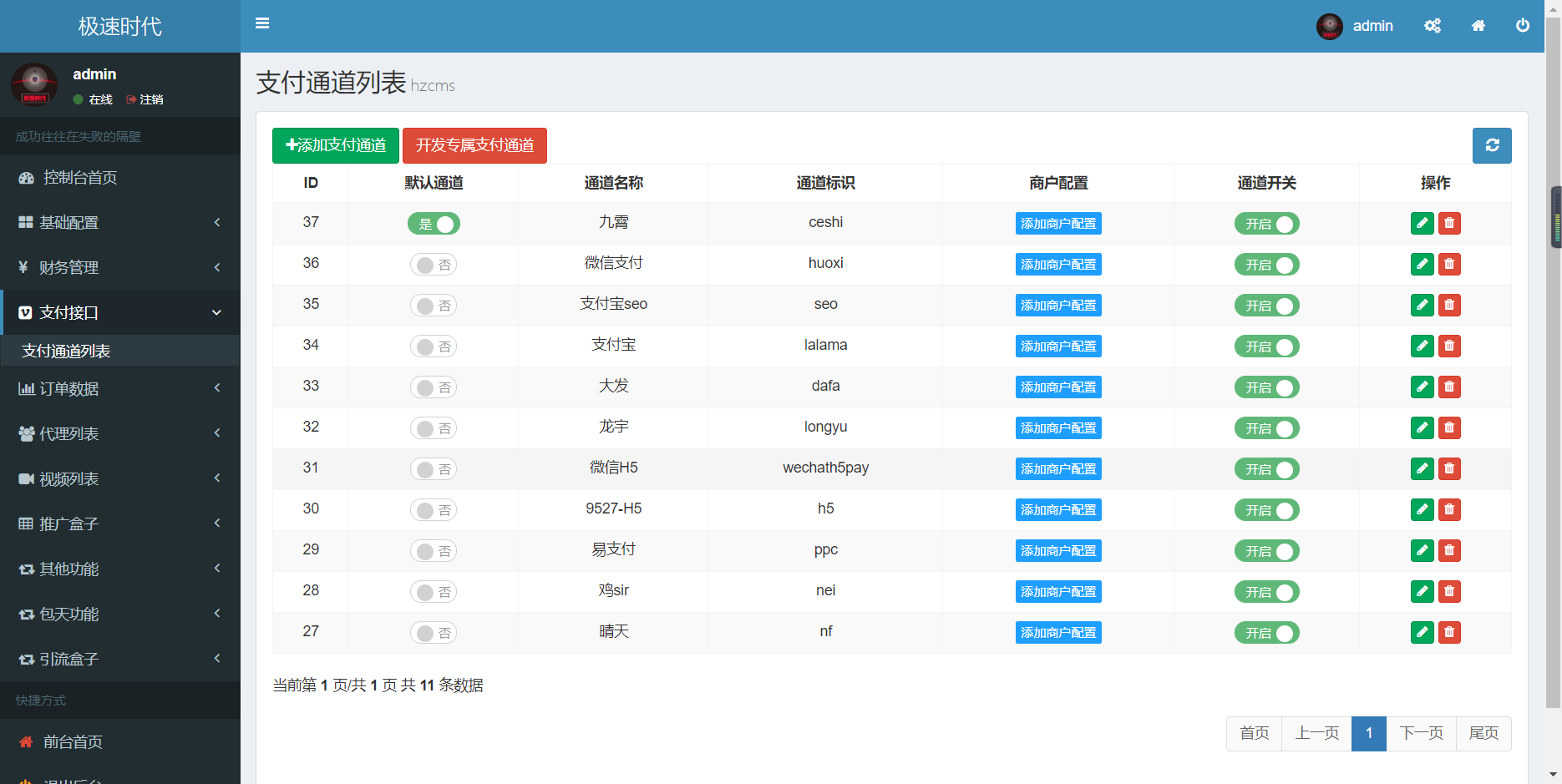Screen dimensions: 1562x784
Task: Click 添加商户配置 for 微信H5
Action: click(1057, 468)
